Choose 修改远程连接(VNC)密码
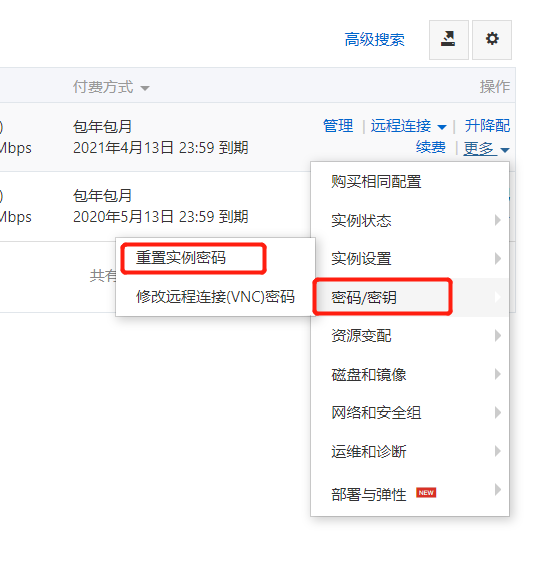 coord(215,296)
